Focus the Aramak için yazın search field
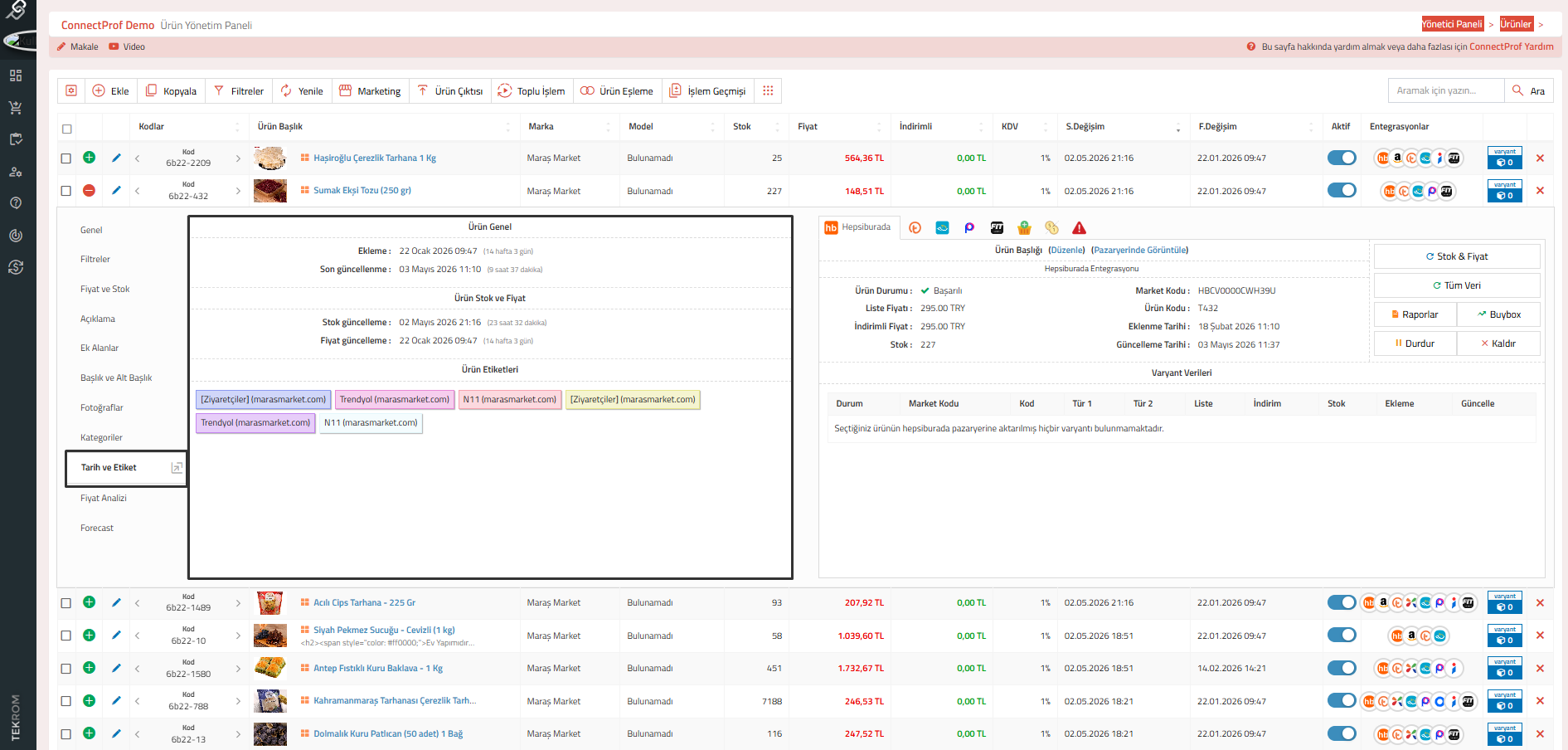Screen dimensions: 1568x750 click(x=1446, y=91)
